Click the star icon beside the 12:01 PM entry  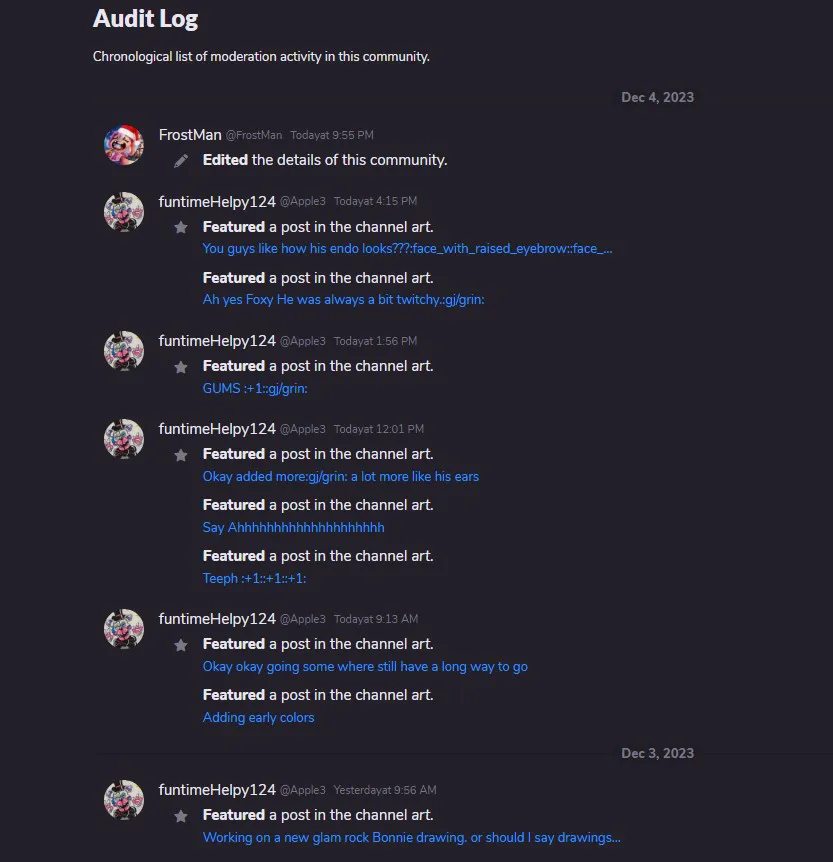pos(181,454)
